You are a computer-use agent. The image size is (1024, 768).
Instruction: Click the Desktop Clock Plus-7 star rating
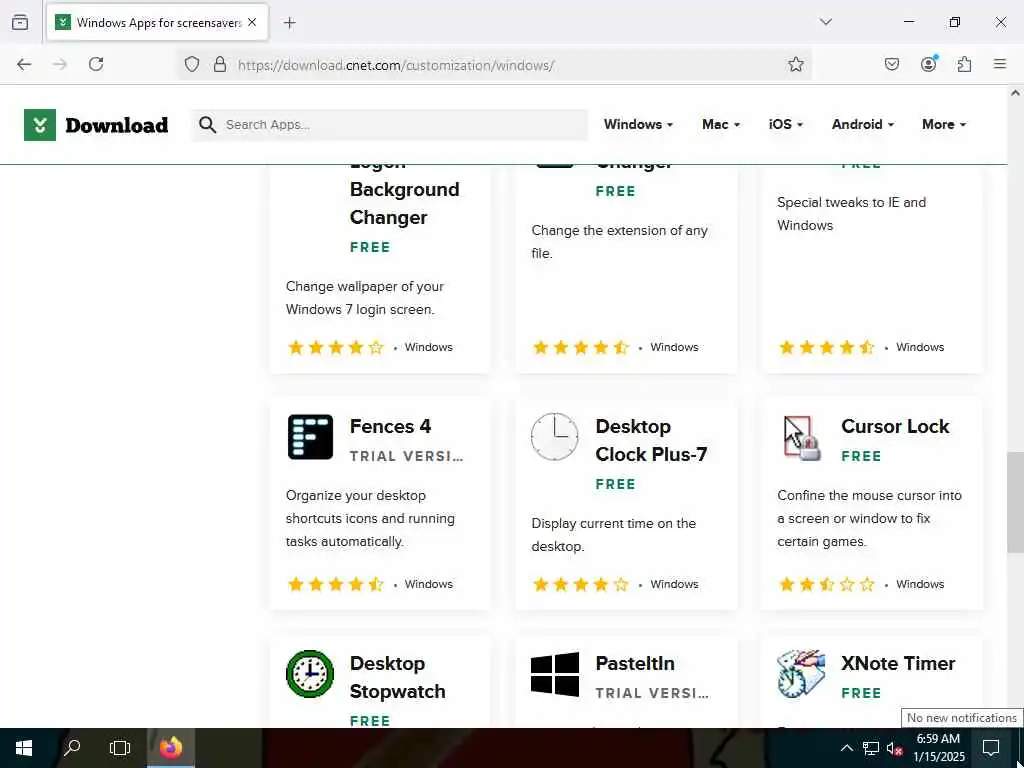[x=581, y=584]
